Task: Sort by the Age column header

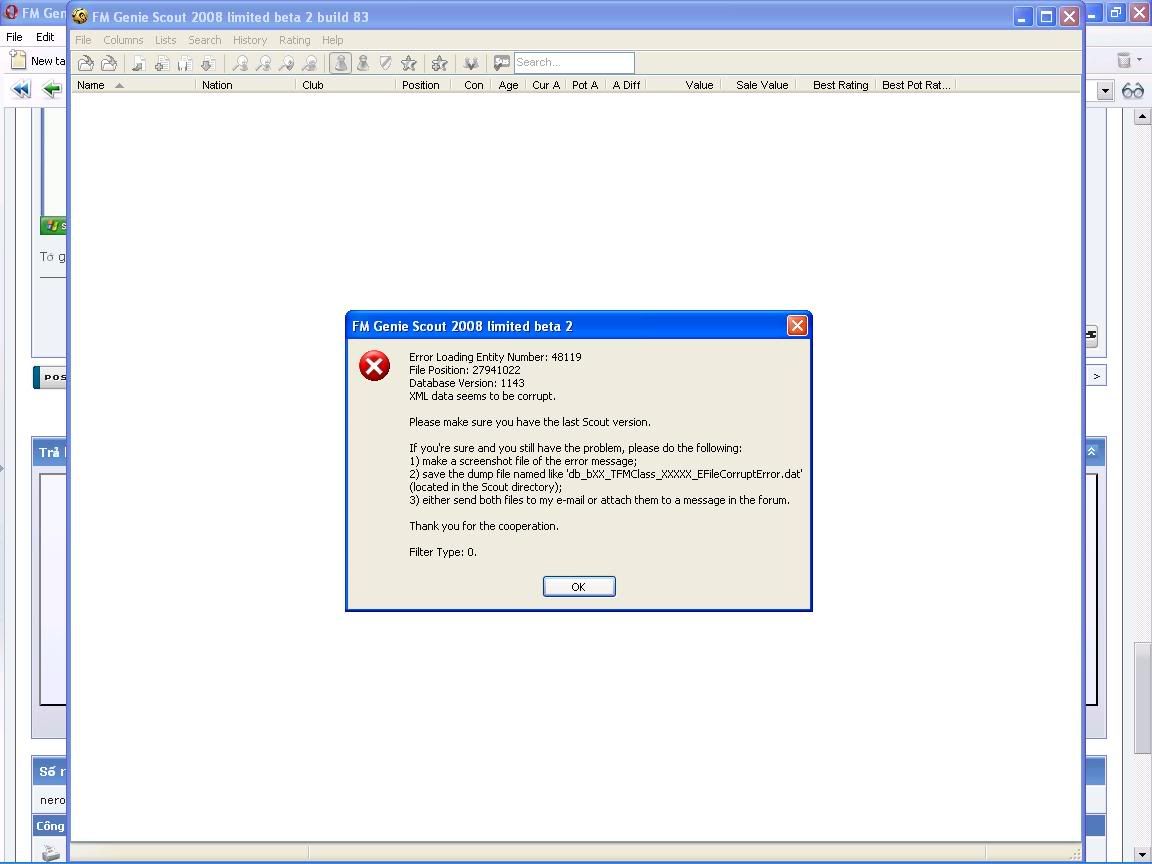Action: (x=508, y=85)
